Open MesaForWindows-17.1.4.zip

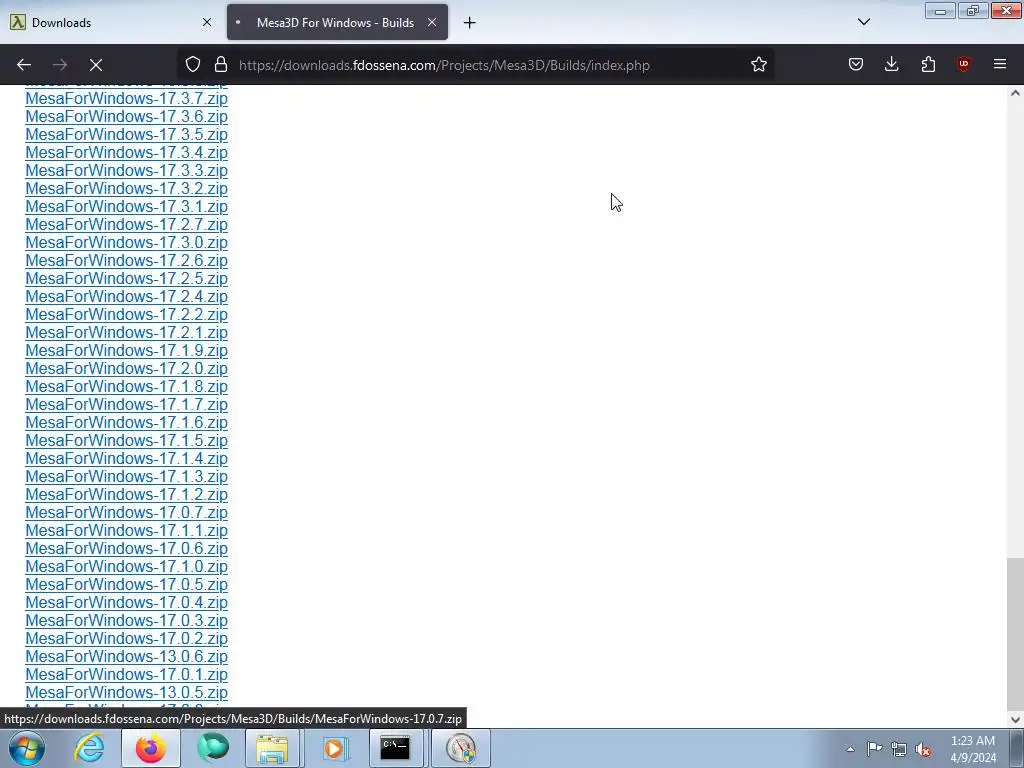[x=127, y=458]
